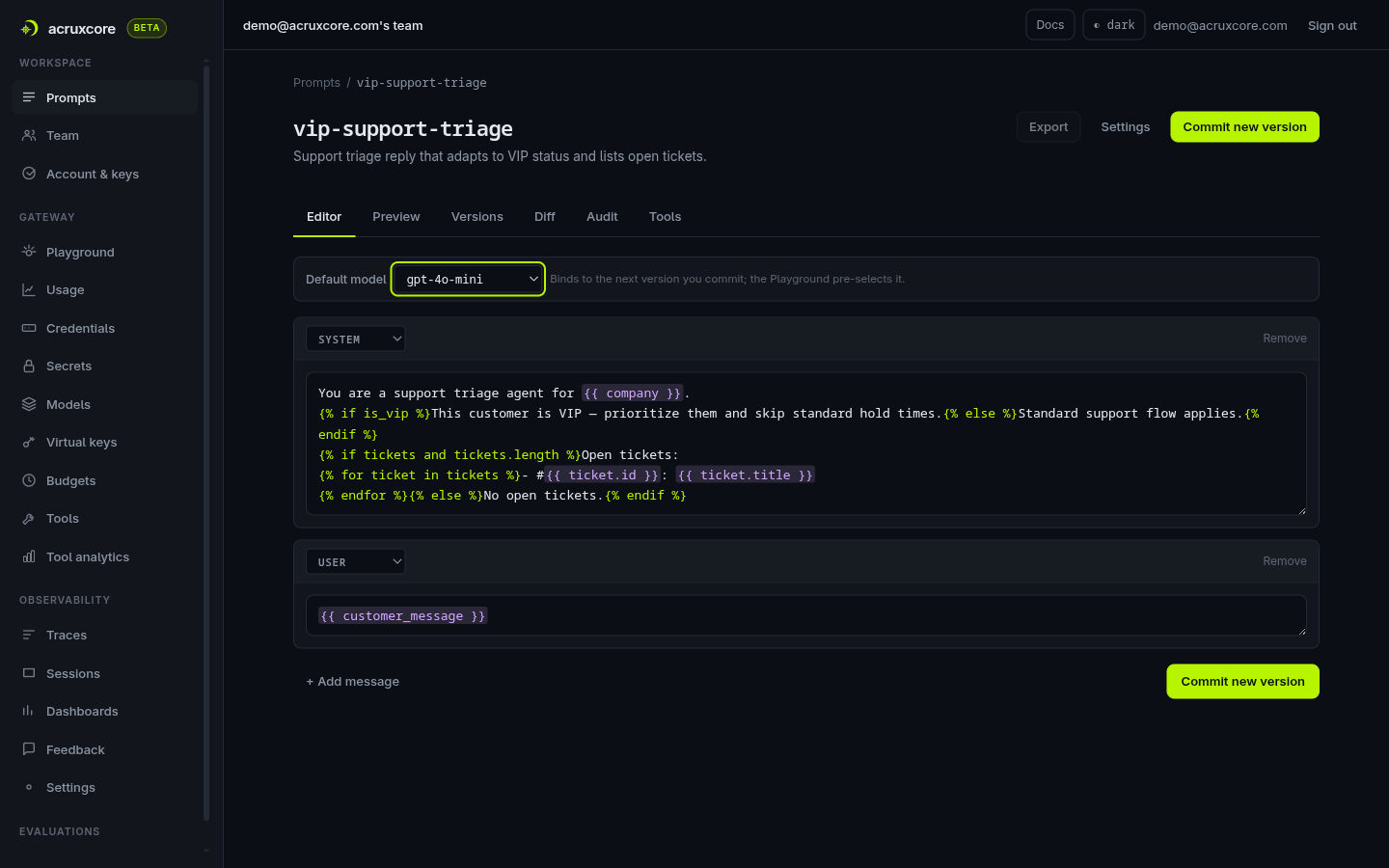Remove the USER message
This screenshot has height=868, width=1389.
click(x=1285, y=561)
